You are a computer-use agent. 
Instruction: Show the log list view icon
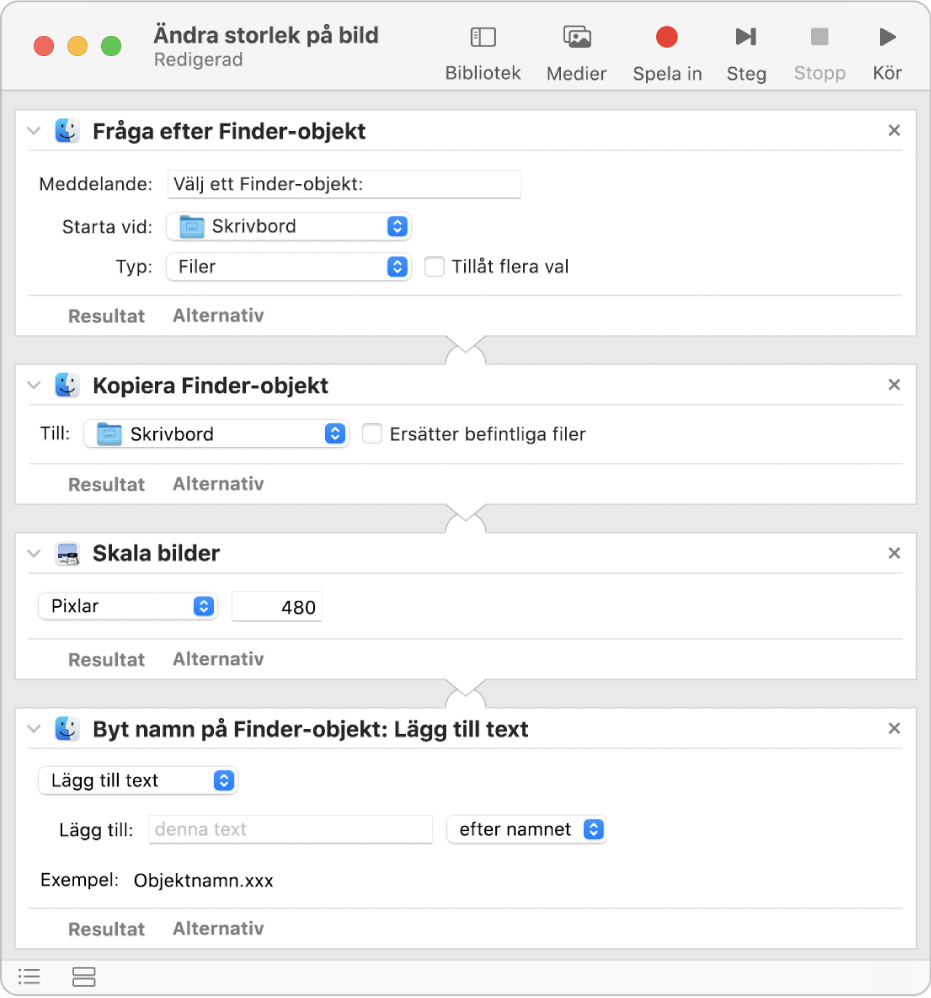click(x=30, y=976)
